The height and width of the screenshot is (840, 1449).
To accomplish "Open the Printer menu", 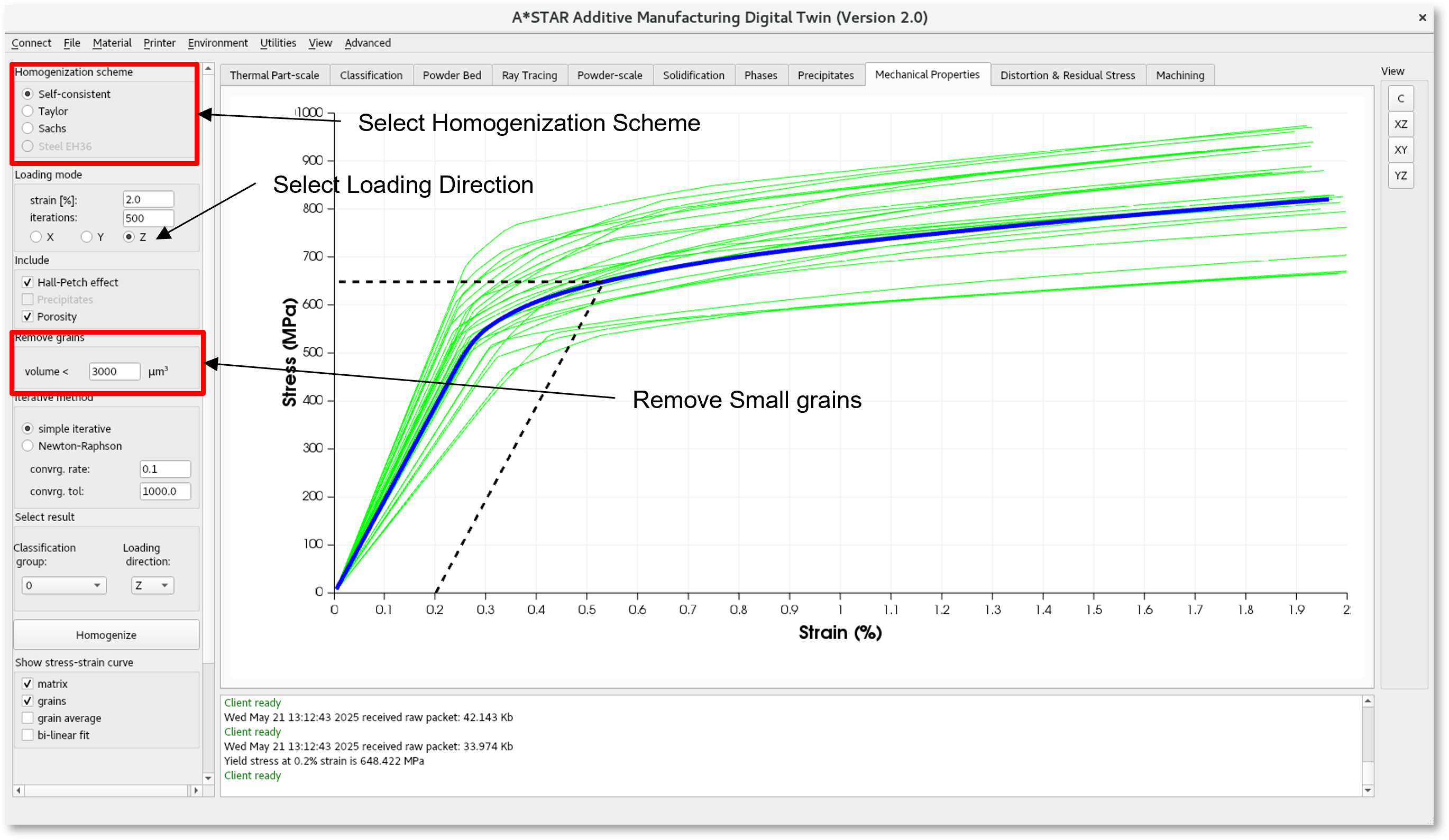I will click(x=159, y=43).
